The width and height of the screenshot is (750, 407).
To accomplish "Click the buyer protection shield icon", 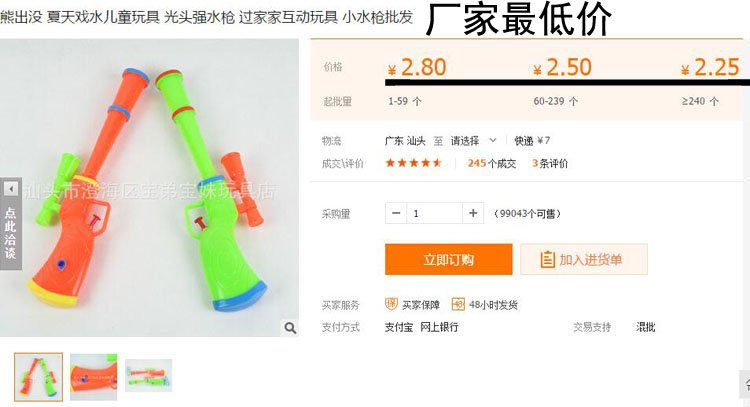I will [391, 304].
